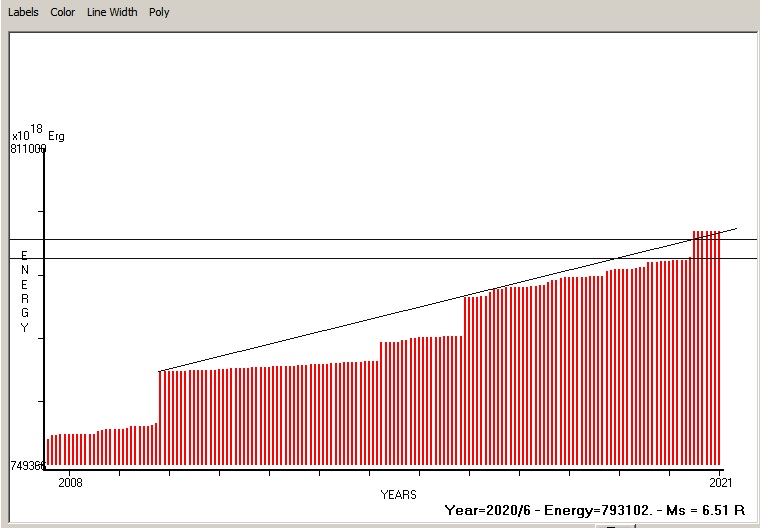Click the 811000 maximum y-axis value

click(x=29, y=149)
